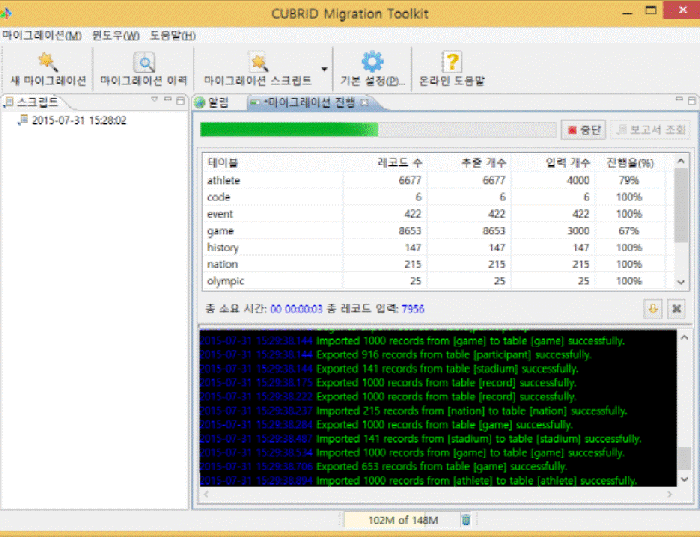
Task: Open migration history (마이그레이션 이력)
Action: (143, 68)
